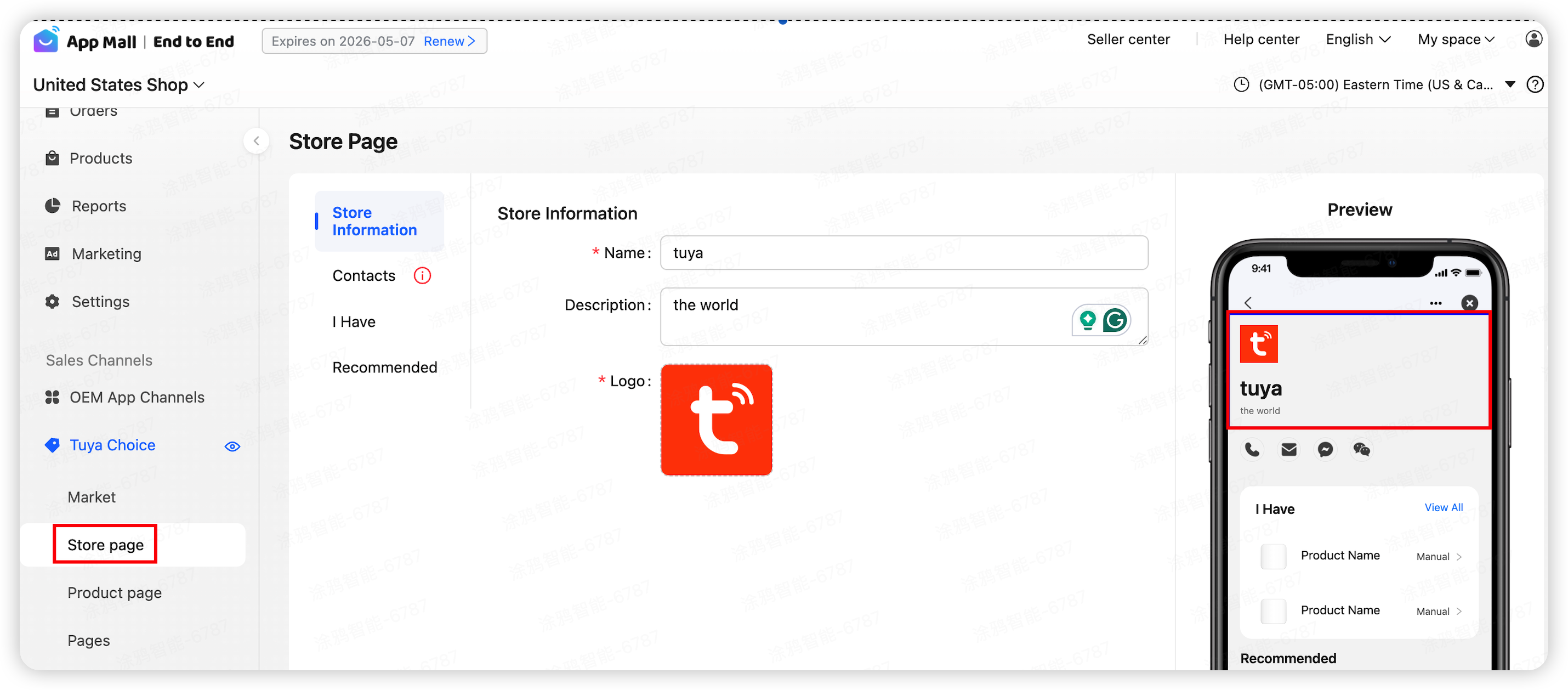Click the Messenger chat icon in preview

1325,449
